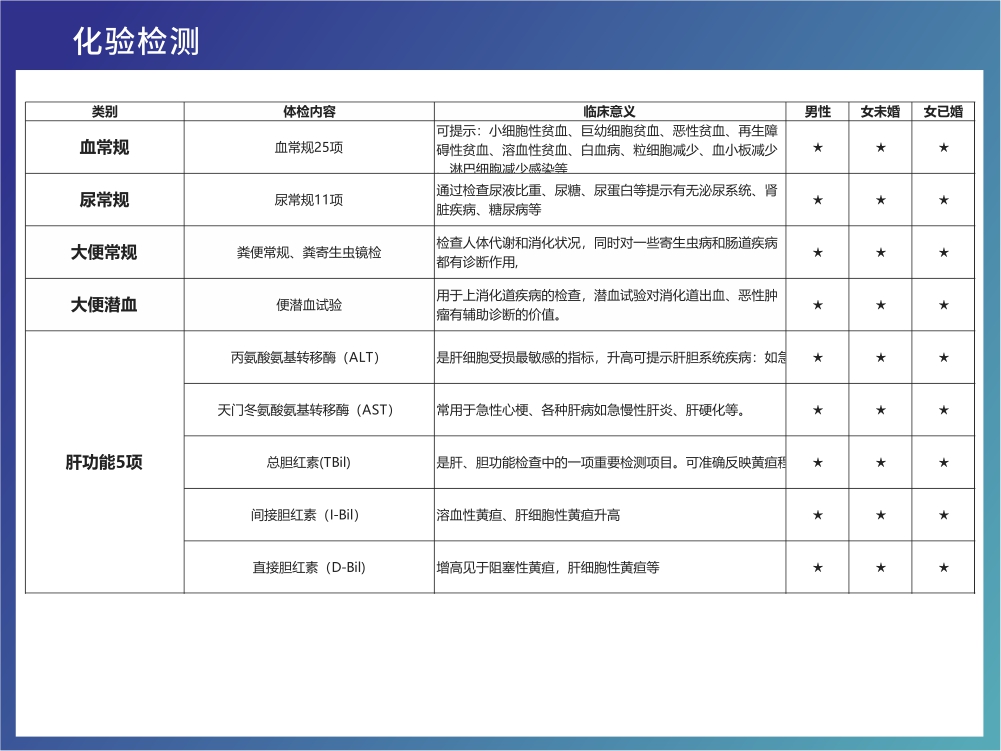
Task: Click the 男性 star in 尿常规 row
Action: point(817,200)
